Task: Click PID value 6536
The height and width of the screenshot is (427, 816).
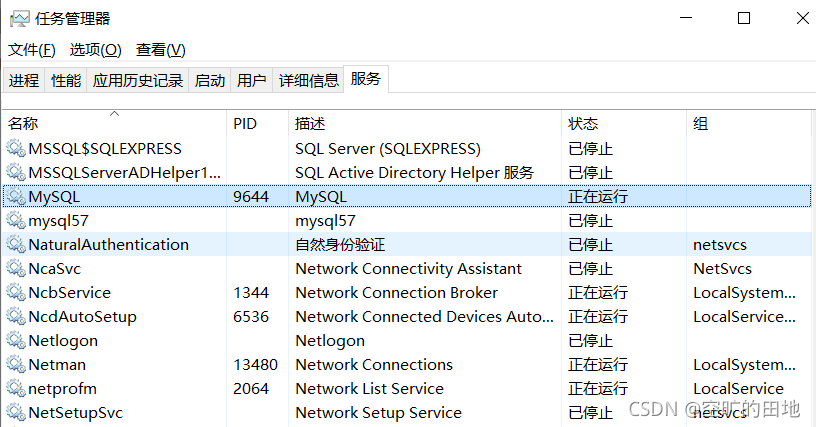Action: point(251,316)
